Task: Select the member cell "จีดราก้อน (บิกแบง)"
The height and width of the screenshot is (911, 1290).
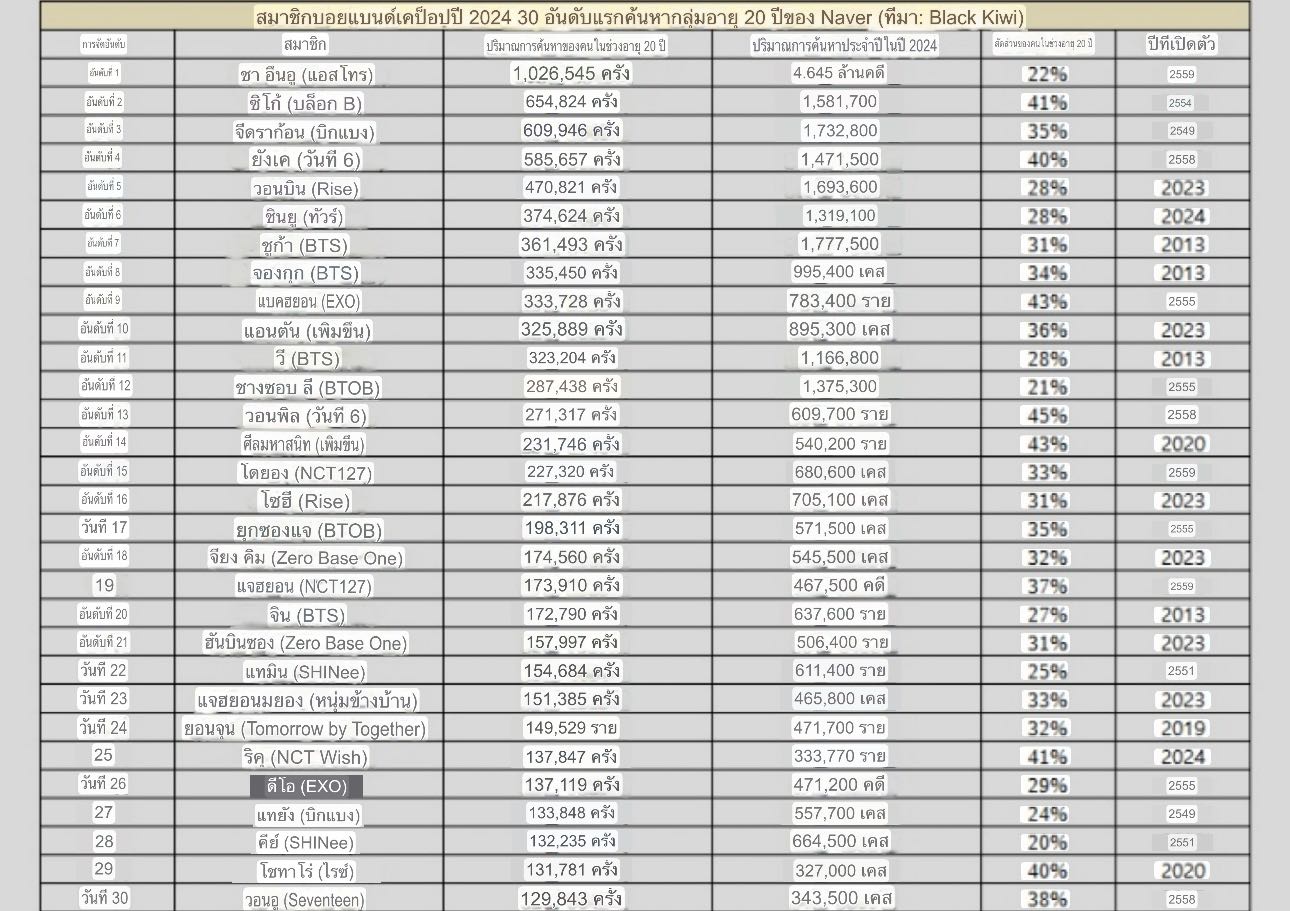Action: 304,131
